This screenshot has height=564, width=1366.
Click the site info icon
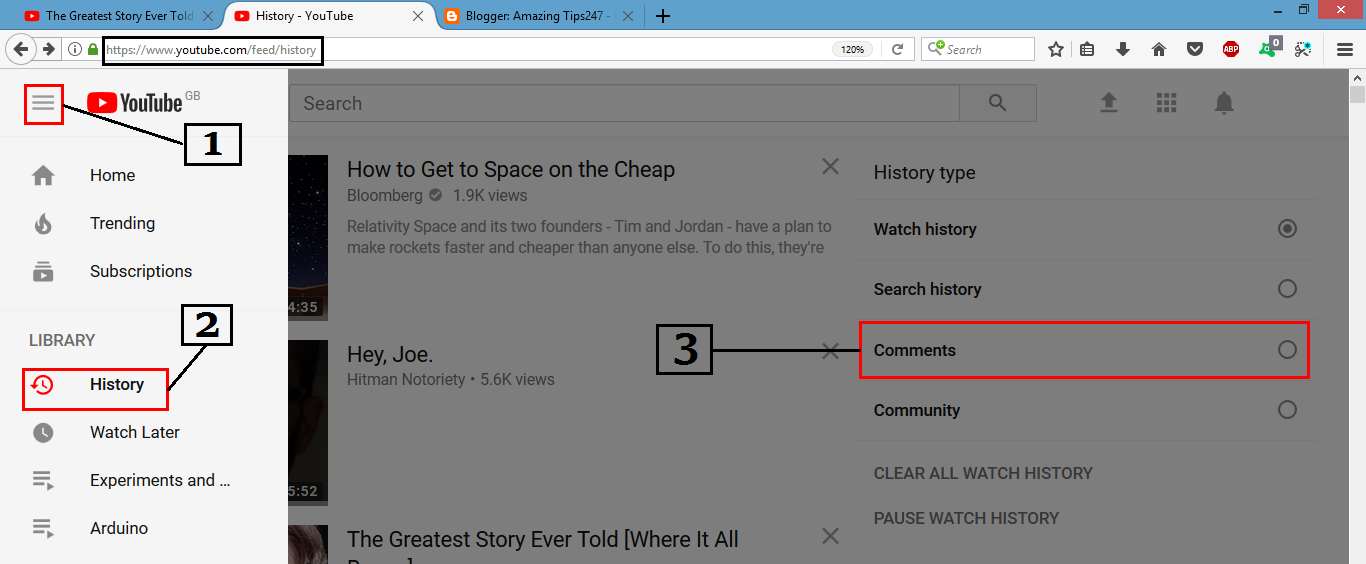75,49
